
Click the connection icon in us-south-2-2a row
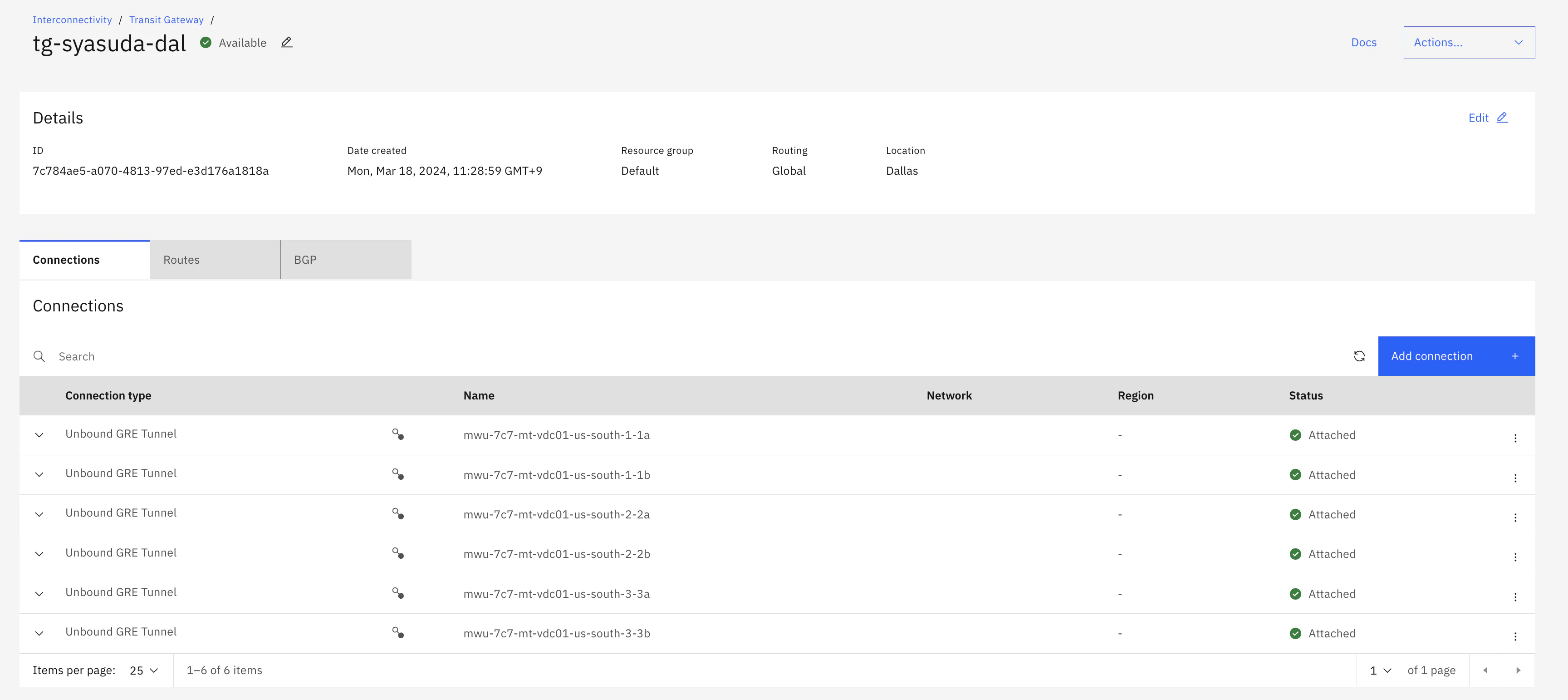click(x=397, y=513)
